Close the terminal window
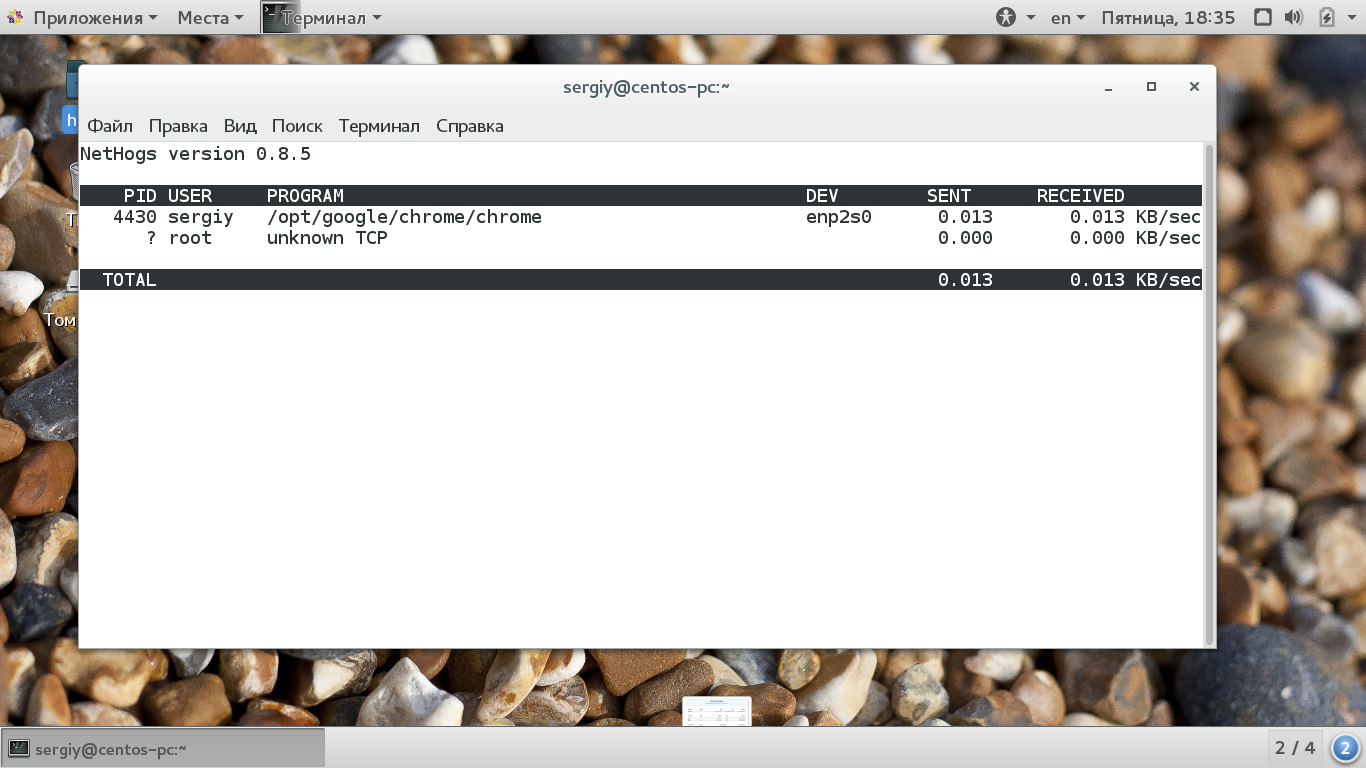Image resolution: width=1366 pixels, height=768 pixels. pos(1194,87)
